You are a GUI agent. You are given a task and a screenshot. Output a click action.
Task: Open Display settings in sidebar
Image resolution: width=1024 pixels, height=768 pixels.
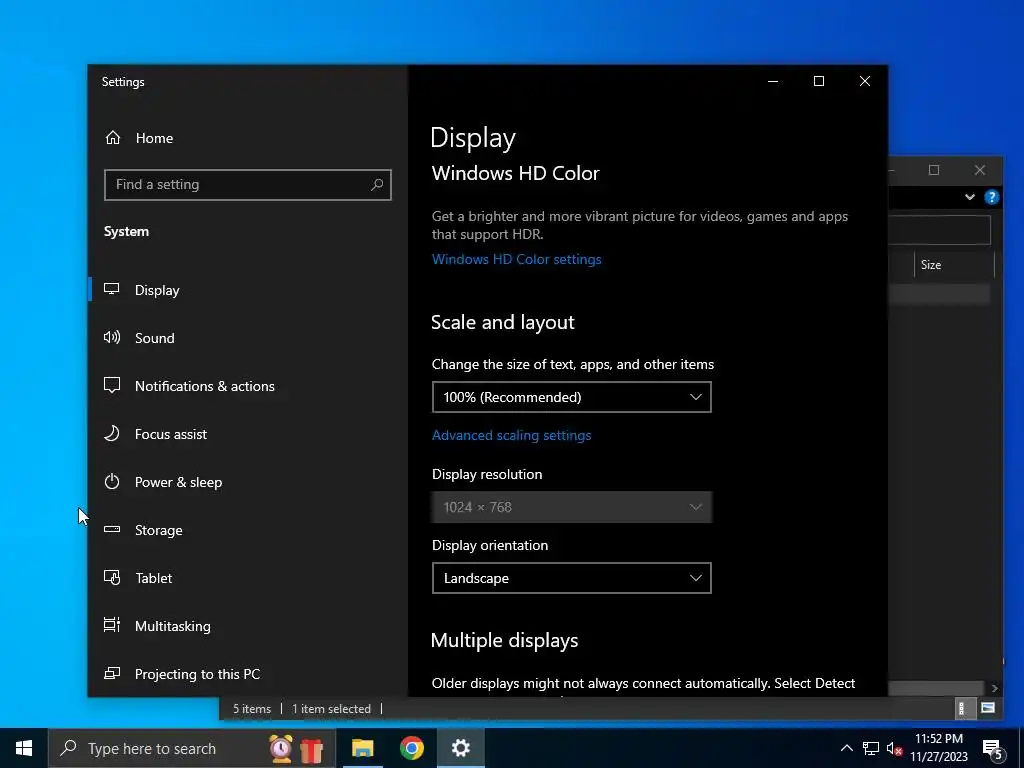[157, 290]
